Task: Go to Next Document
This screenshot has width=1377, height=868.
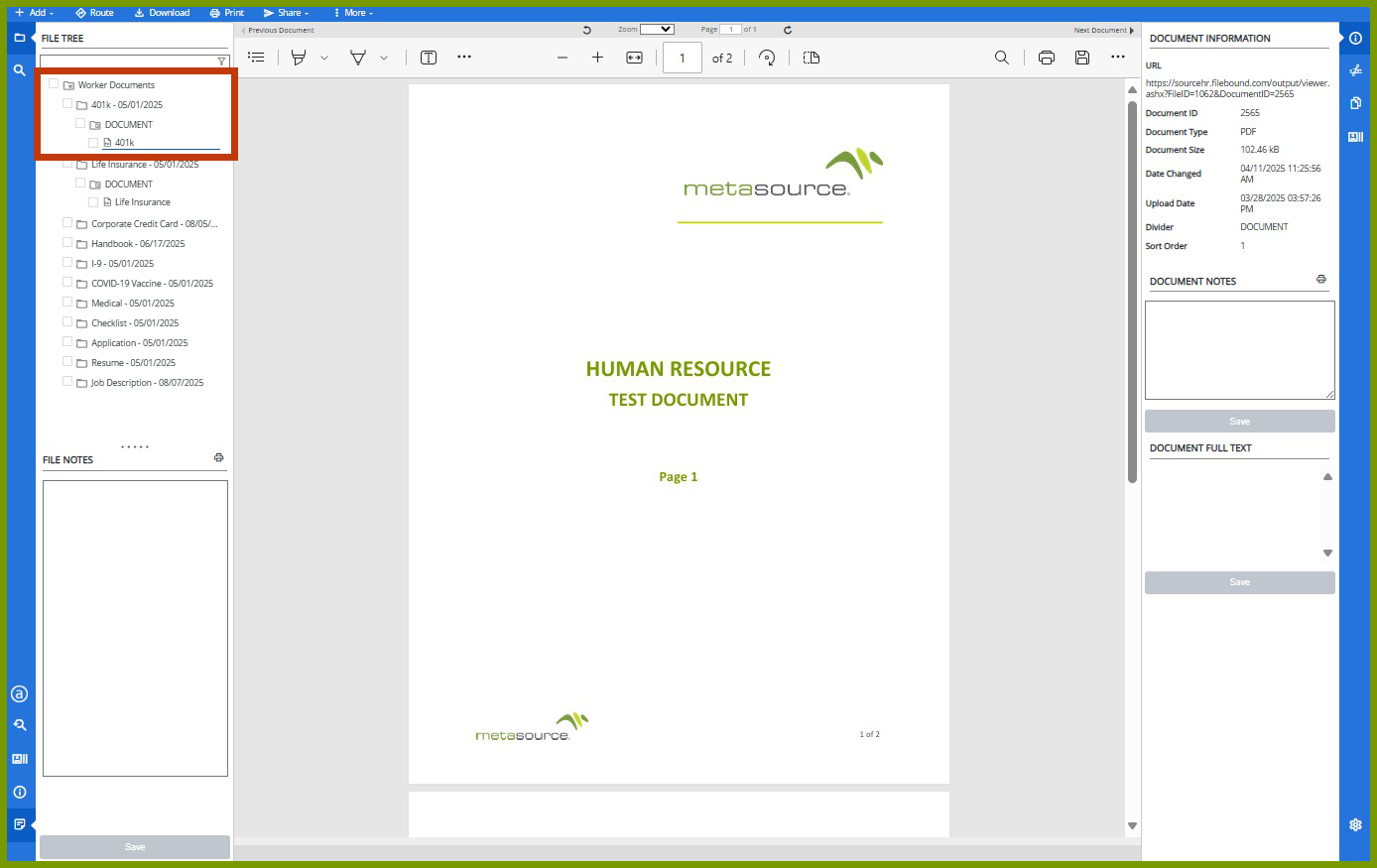Action: point(1103,30)
